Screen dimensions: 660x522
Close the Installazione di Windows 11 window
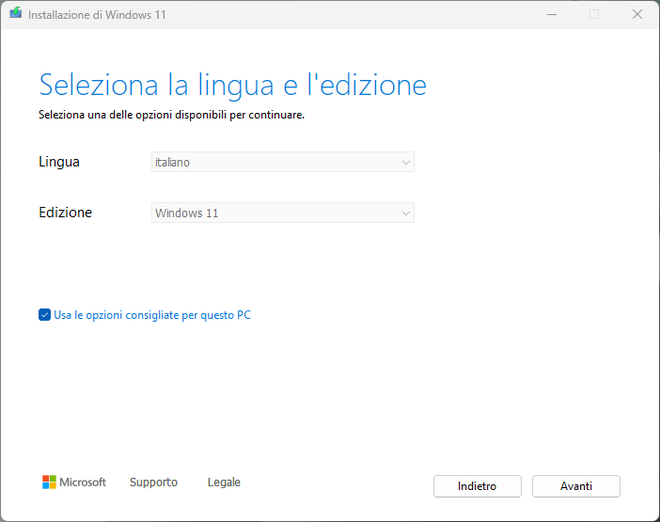pos(637,14)
